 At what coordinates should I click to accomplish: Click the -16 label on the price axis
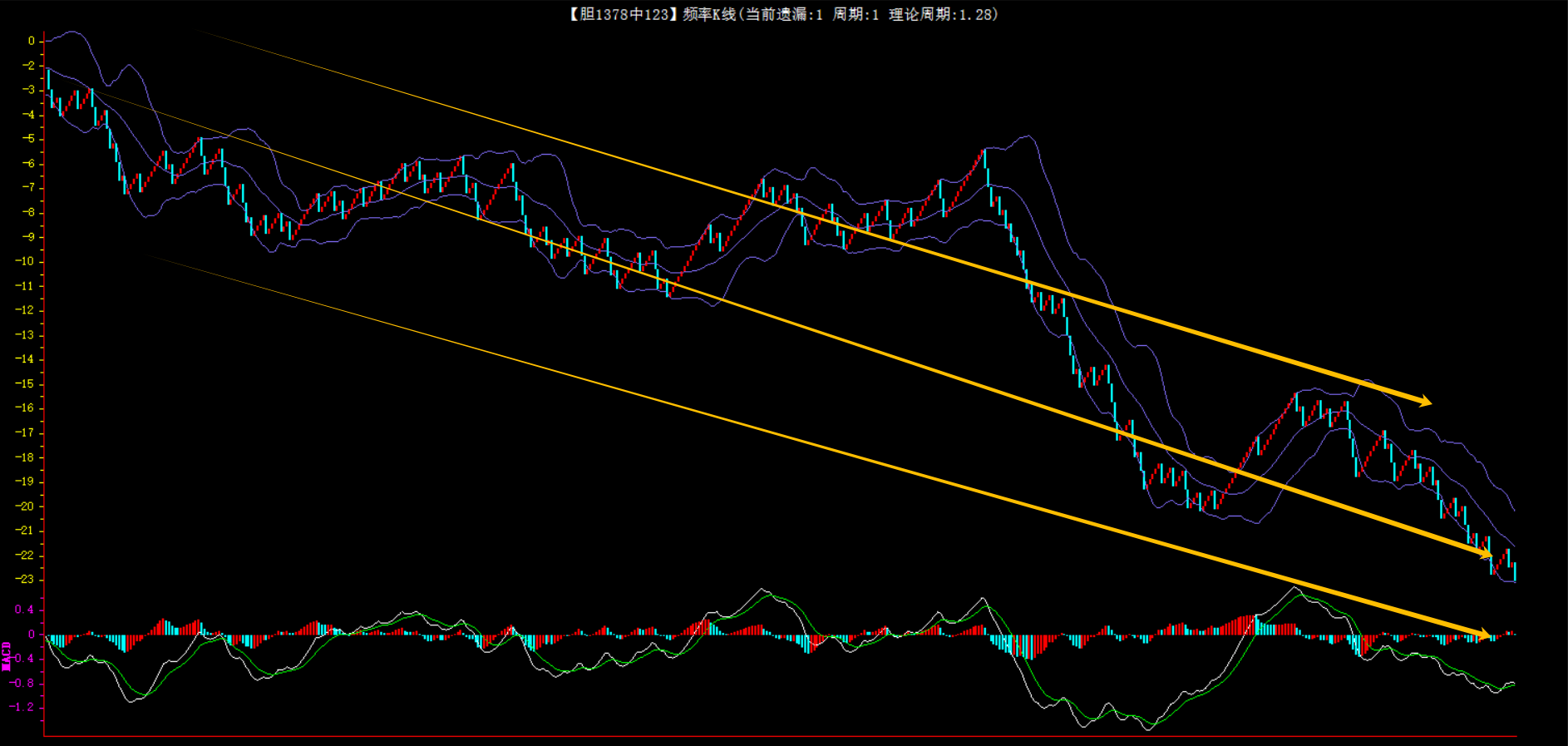pyautogui.click(x=25, y=408)
